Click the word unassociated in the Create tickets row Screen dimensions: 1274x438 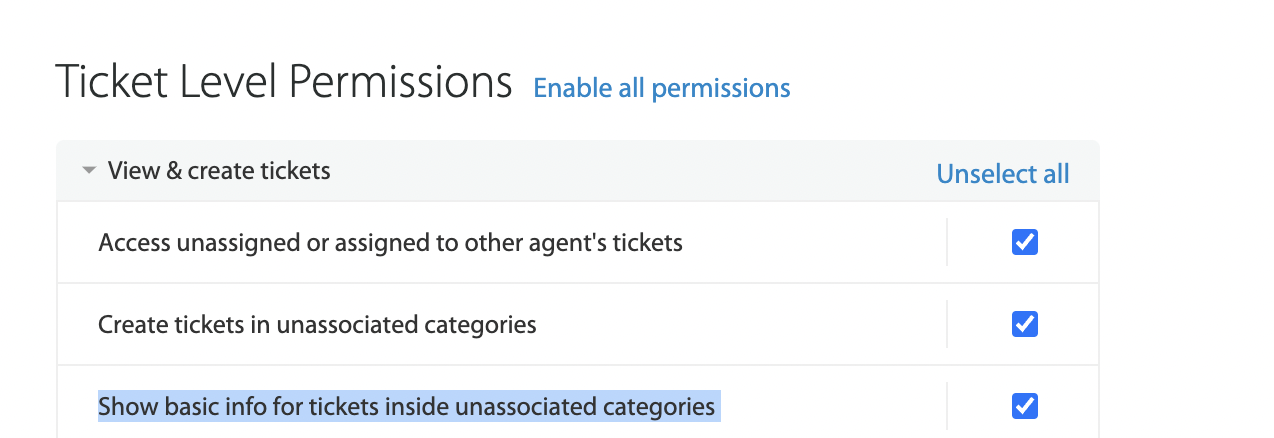click(348, 325)
